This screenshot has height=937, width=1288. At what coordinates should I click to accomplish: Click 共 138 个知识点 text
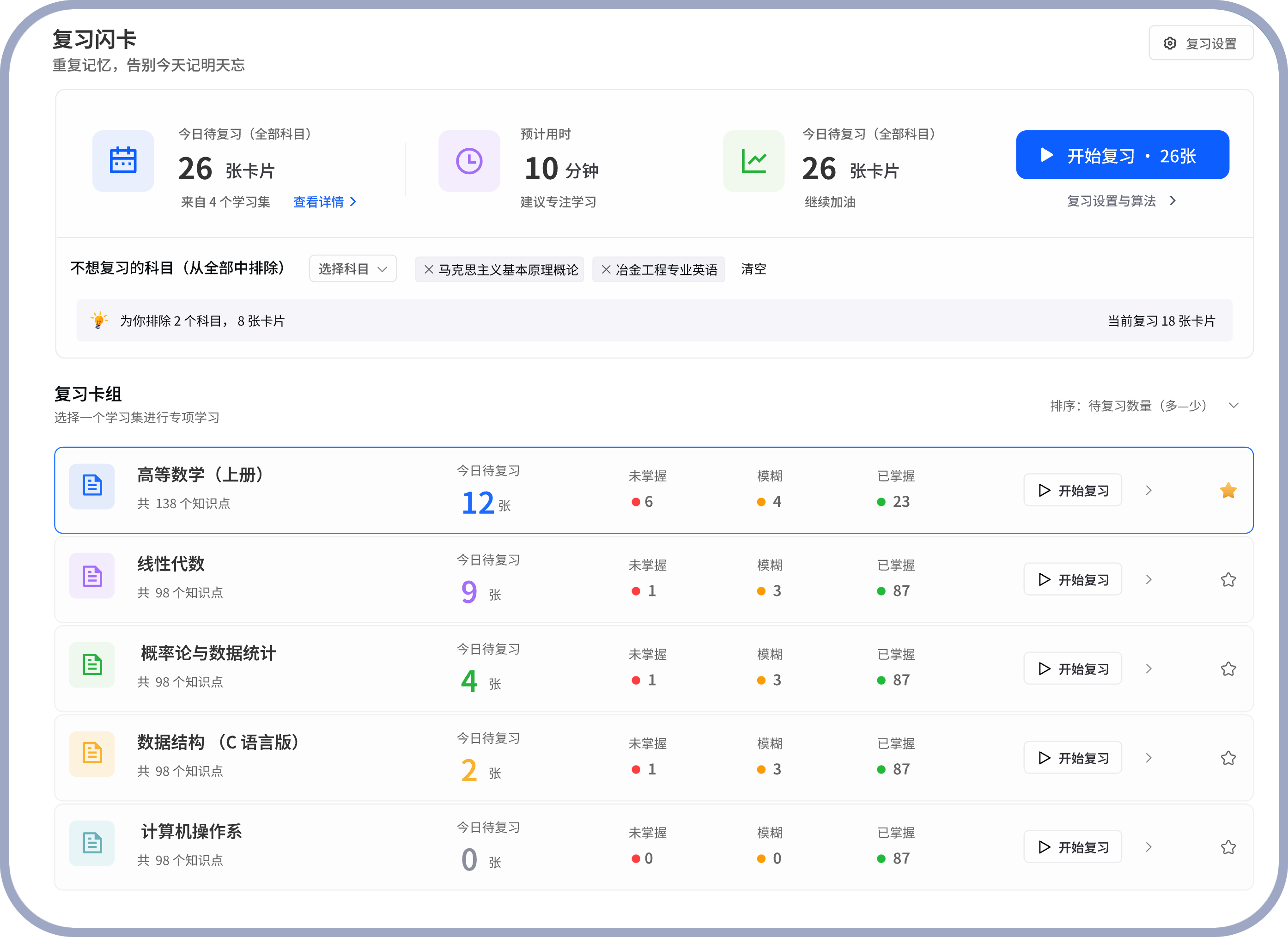[183, 503]
